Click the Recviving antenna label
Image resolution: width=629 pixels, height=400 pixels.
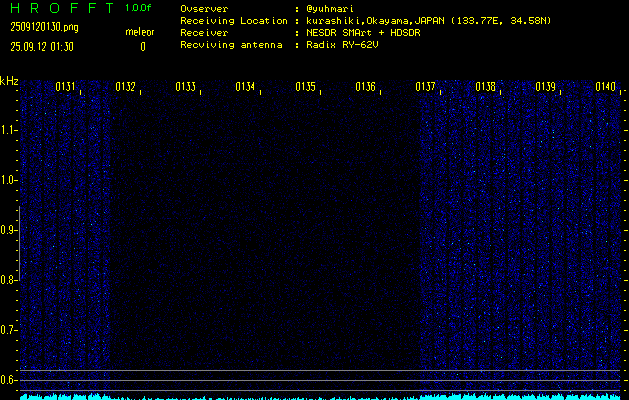coord(231,45)
